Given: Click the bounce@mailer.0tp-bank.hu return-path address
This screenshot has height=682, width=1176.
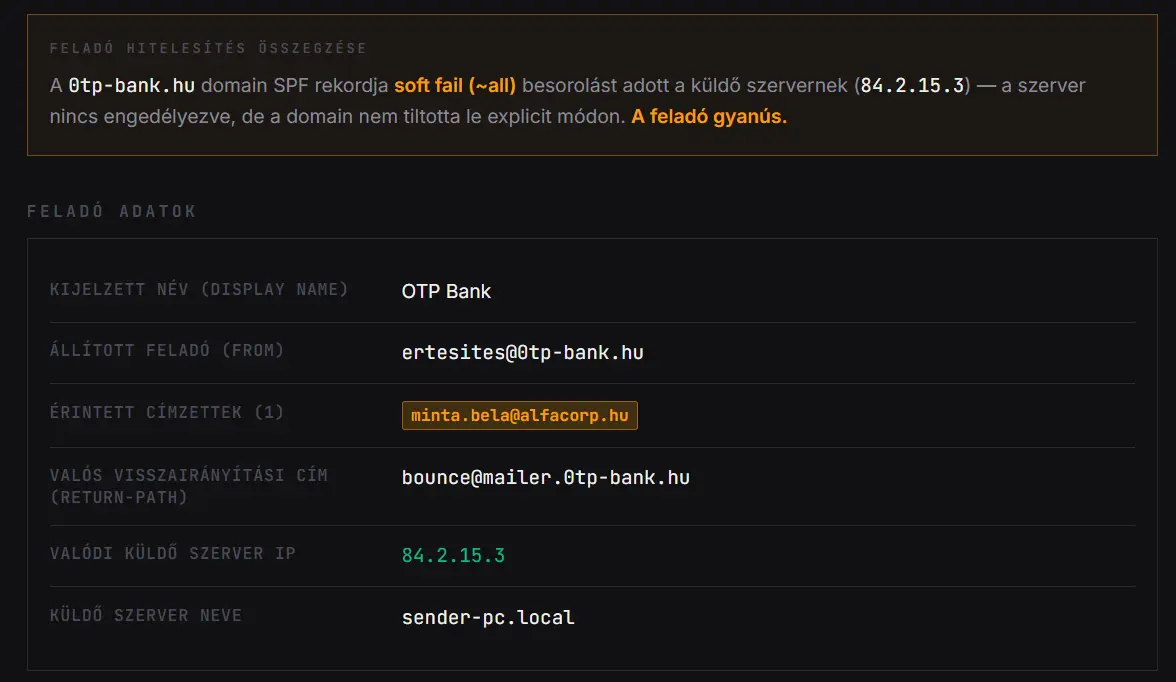Looking at the screenshot, I should click(x=545, y=477).
